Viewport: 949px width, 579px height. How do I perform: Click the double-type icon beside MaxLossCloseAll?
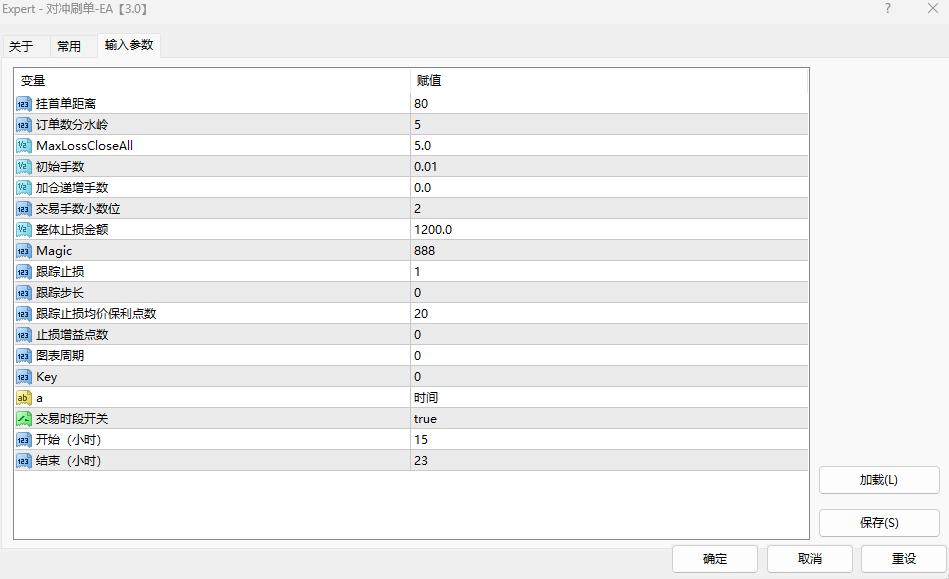(x=24, y=146)
